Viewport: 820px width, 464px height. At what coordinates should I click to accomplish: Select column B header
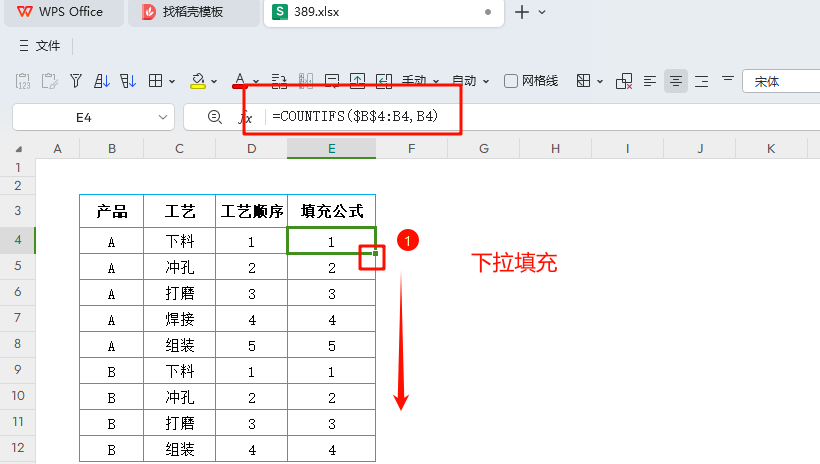[x=111, y=149]
